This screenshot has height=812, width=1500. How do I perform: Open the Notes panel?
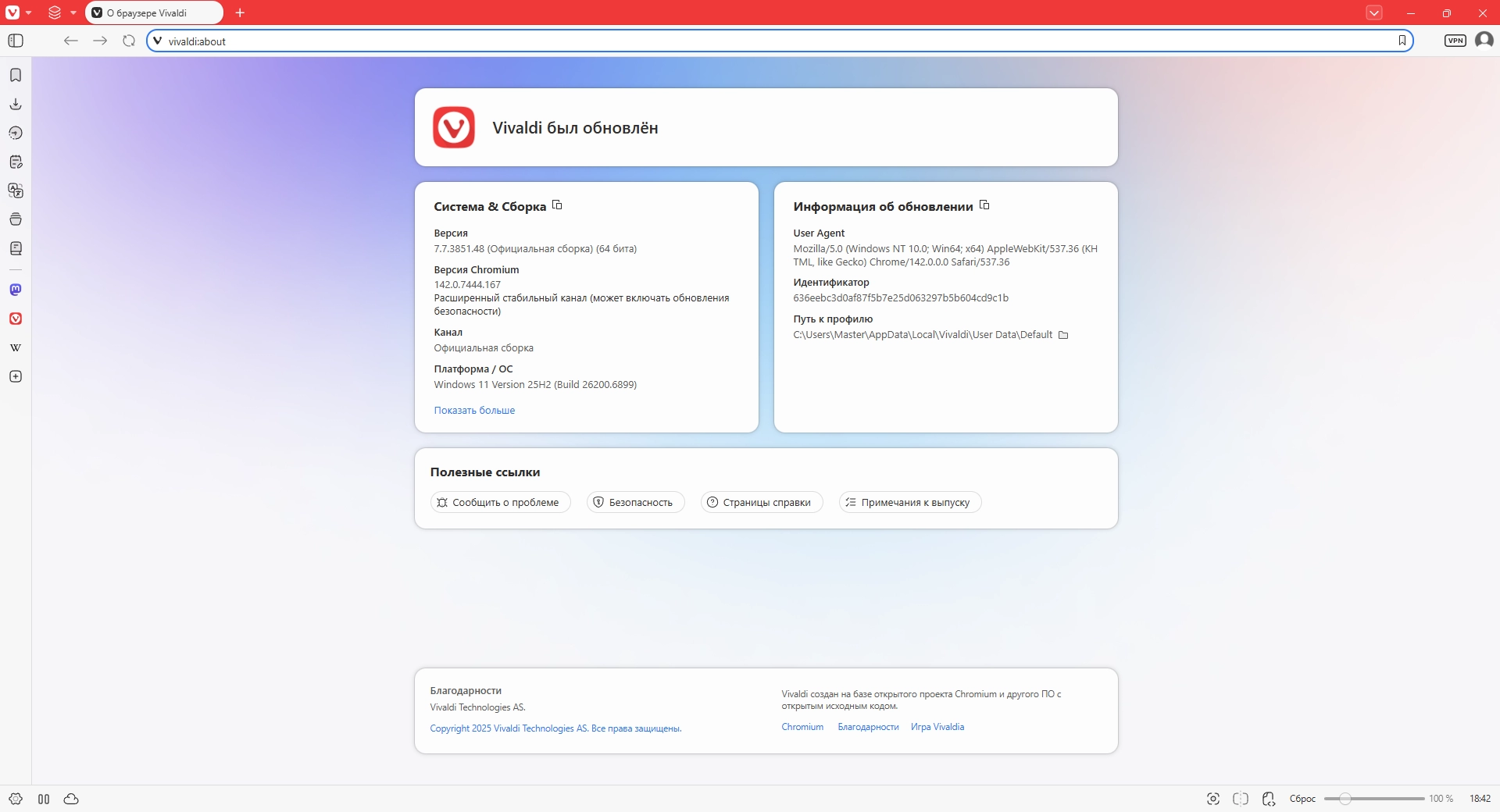tap(16, 162)
